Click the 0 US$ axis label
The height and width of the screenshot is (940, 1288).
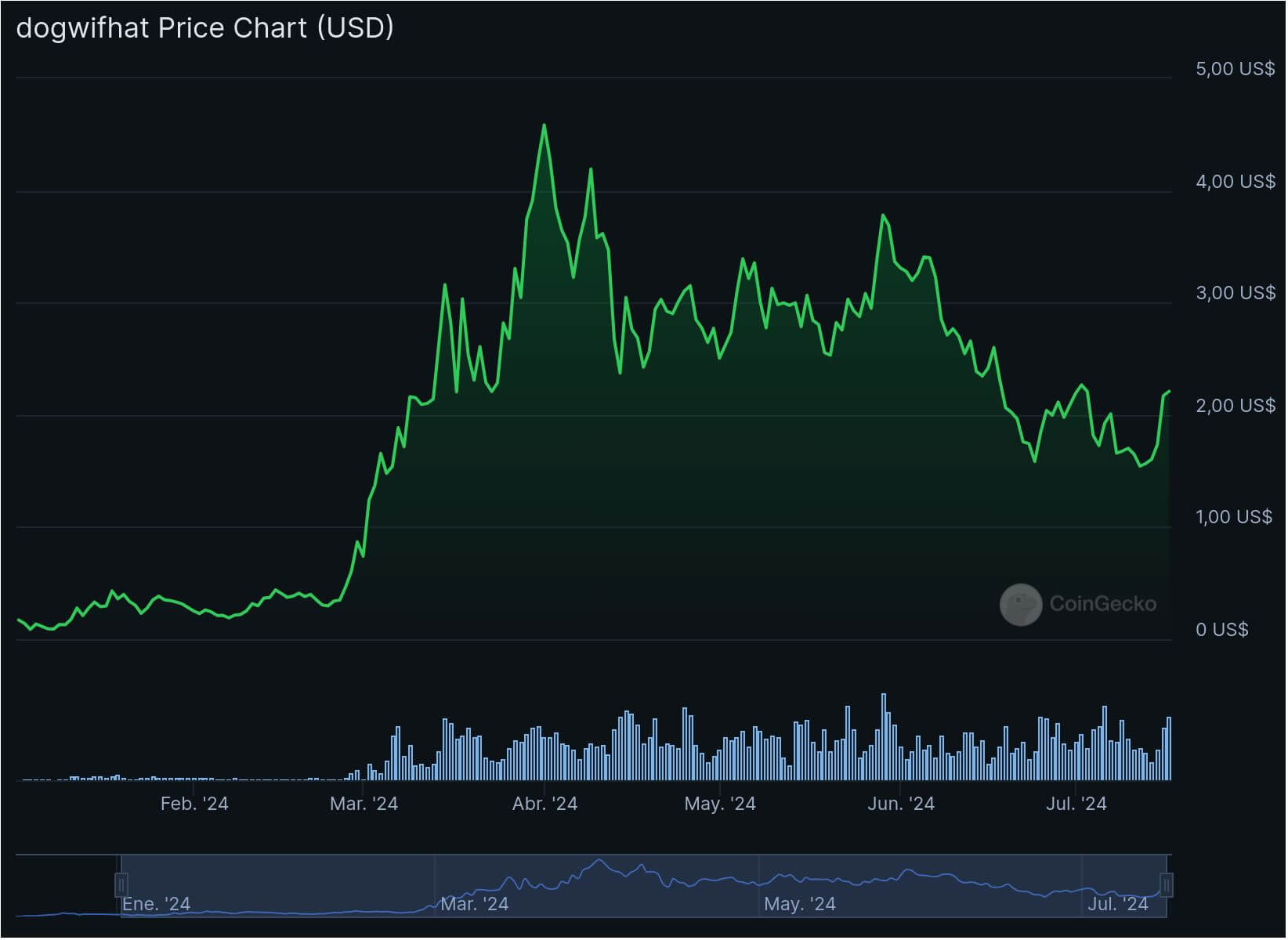1222,630
